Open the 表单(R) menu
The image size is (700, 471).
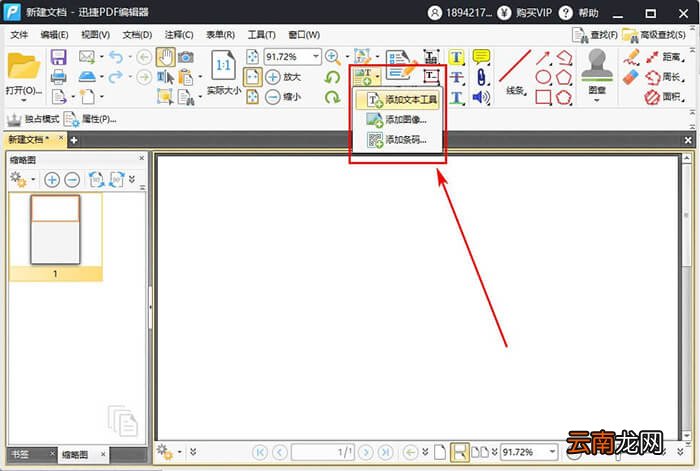pyautogui.click(x=220, y=35)
